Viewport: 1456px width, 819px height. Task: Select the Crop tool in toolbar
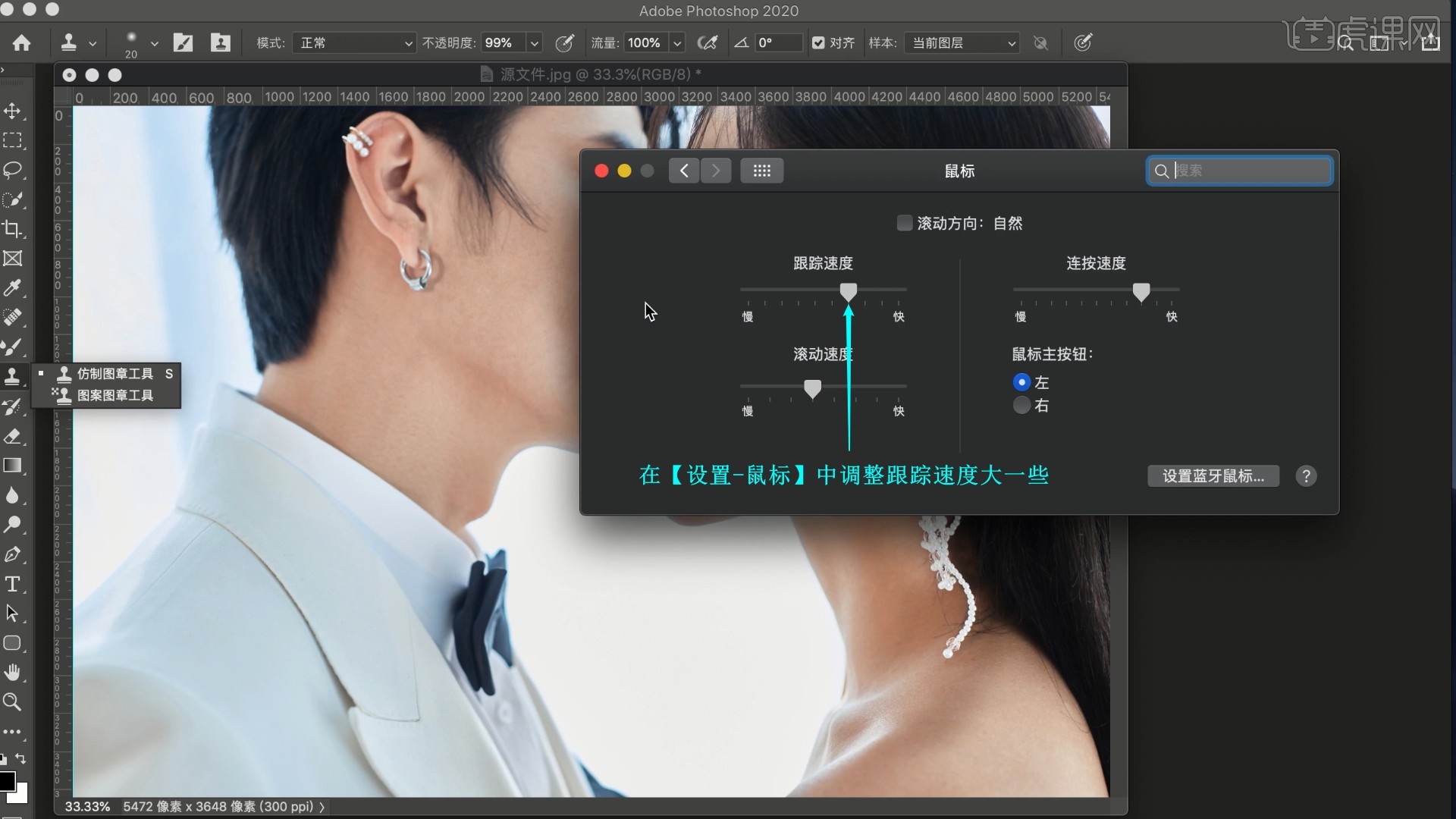pyautogui.click(x=12, y=229)
